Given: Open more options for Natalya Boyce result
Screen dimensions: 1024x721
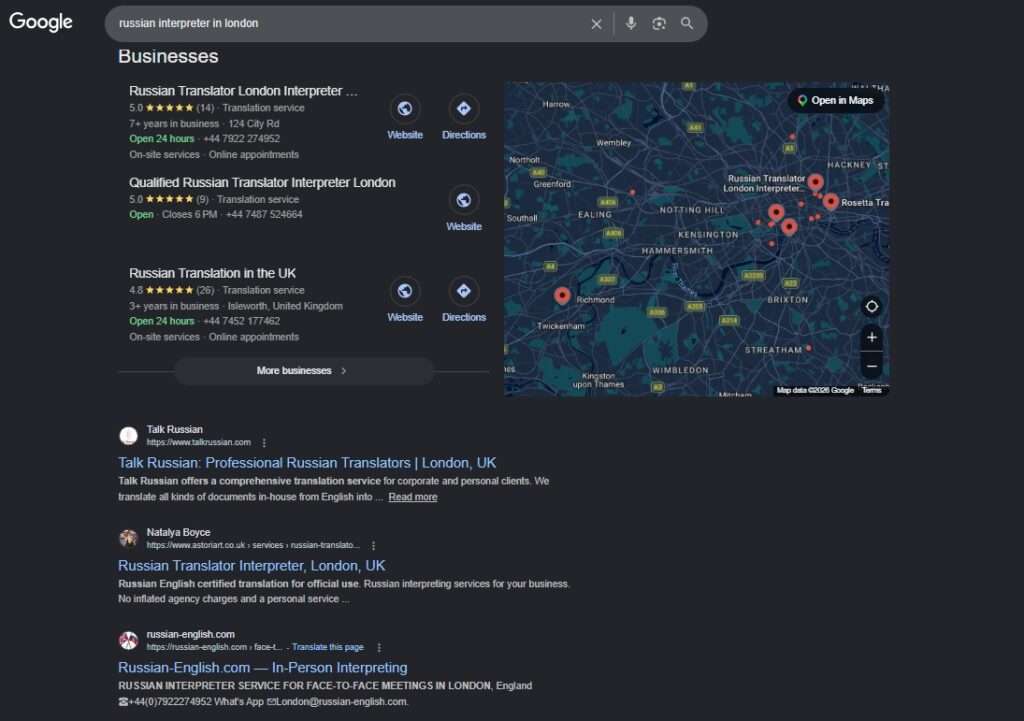Looking at the screenshot, I should tap(374, 545).
